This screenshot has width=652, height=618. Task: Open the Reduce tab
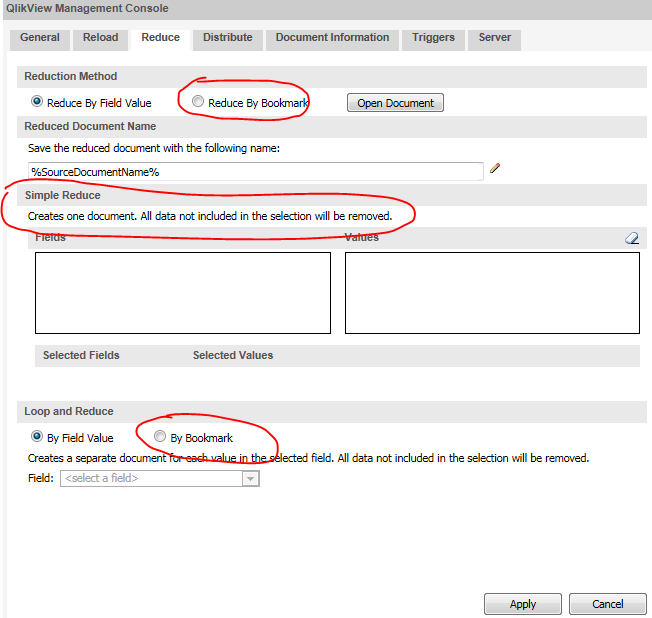(161, 39)
